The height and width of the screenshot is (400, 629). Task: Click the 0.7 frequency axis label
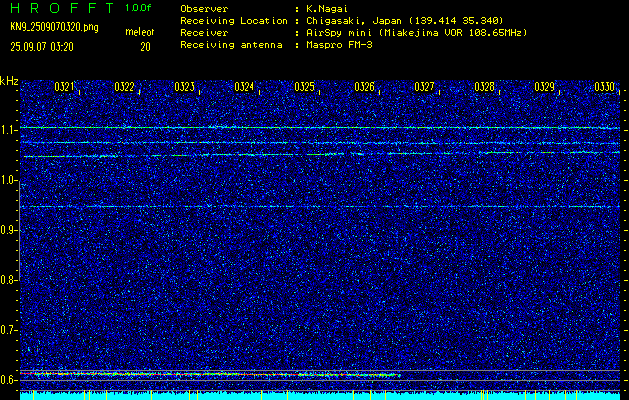[7, 330]
